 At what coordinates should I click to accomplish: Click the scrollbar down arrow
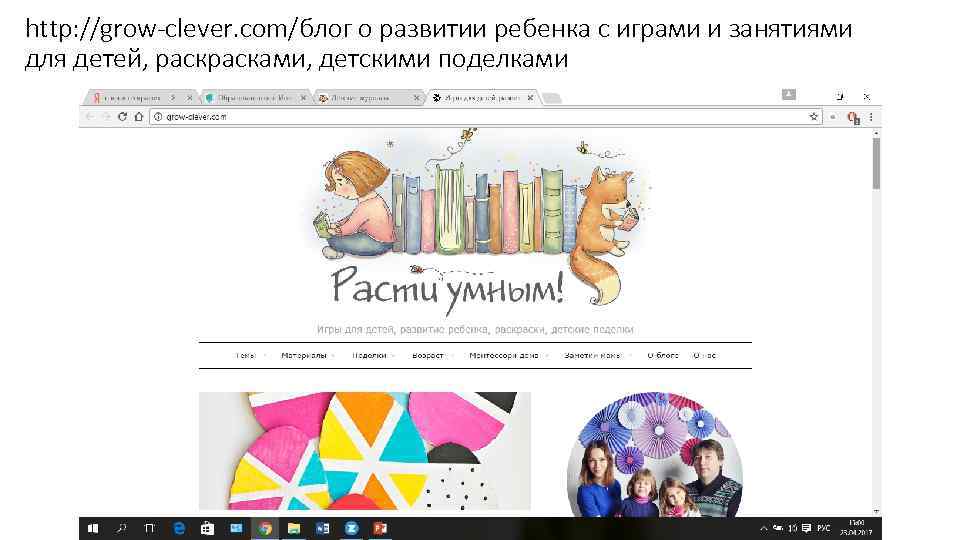[x=876, y=511]
